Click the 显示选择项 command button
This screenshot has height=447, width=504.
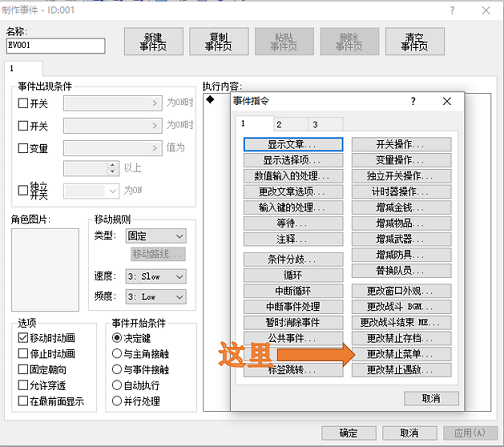(293, 160)
